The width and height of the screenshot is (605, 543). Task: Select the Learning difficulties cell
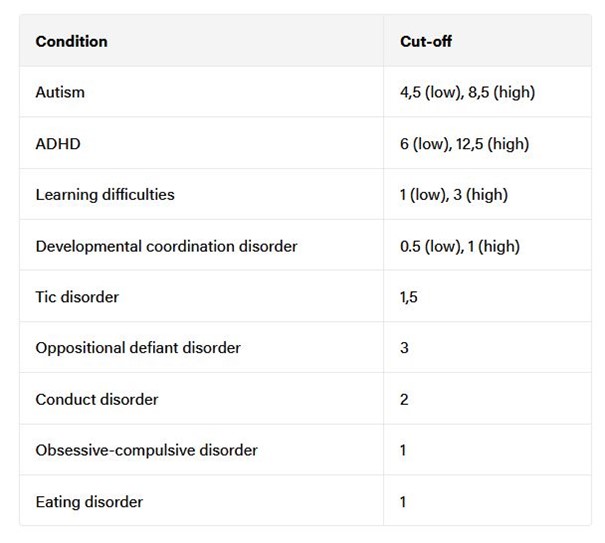tap(105, 194)
